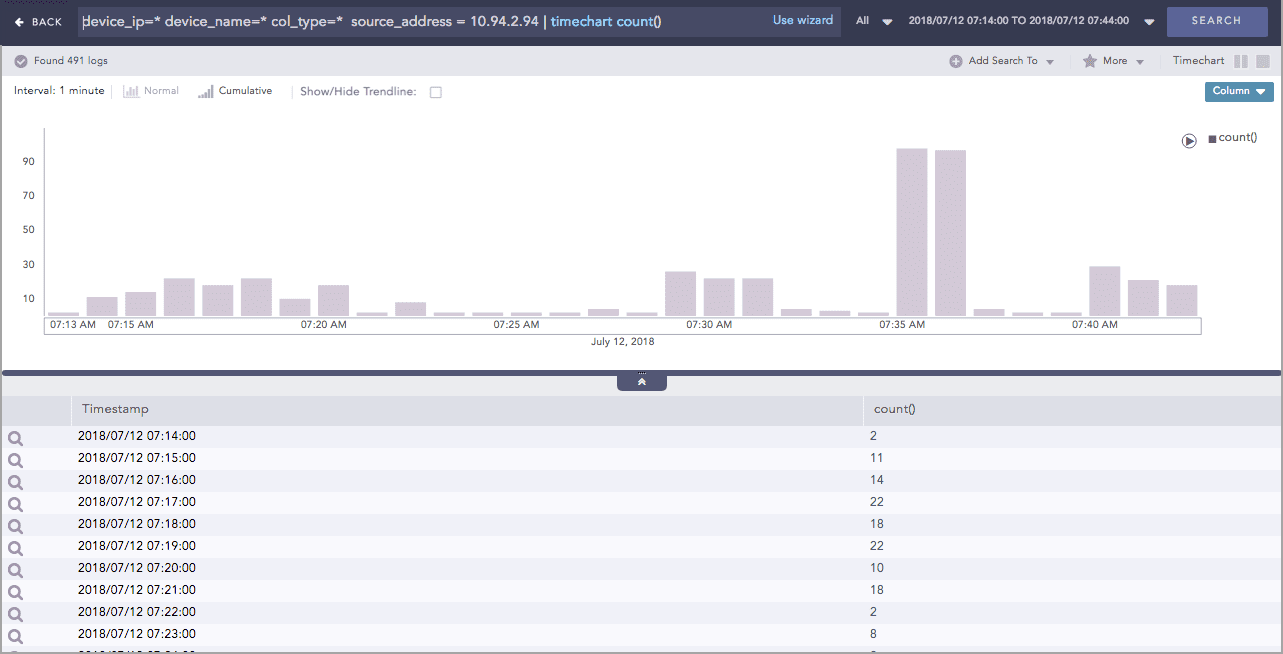Click the split-view Timechart layout icon
Viewport: 1283px width, 654px height.
pos(1239,61)
